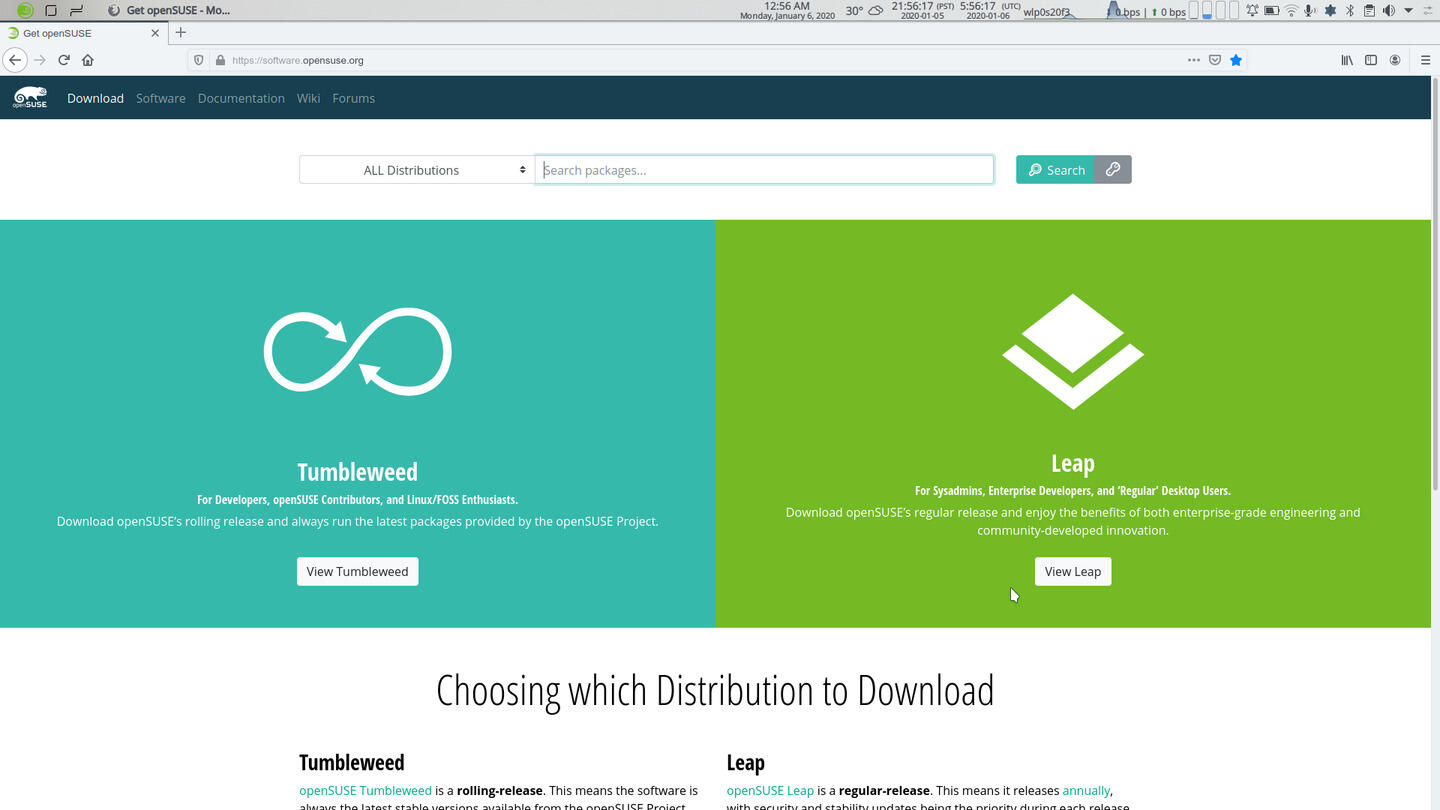
Task: Go back with the browser back arrow
Action: point(14,60)
